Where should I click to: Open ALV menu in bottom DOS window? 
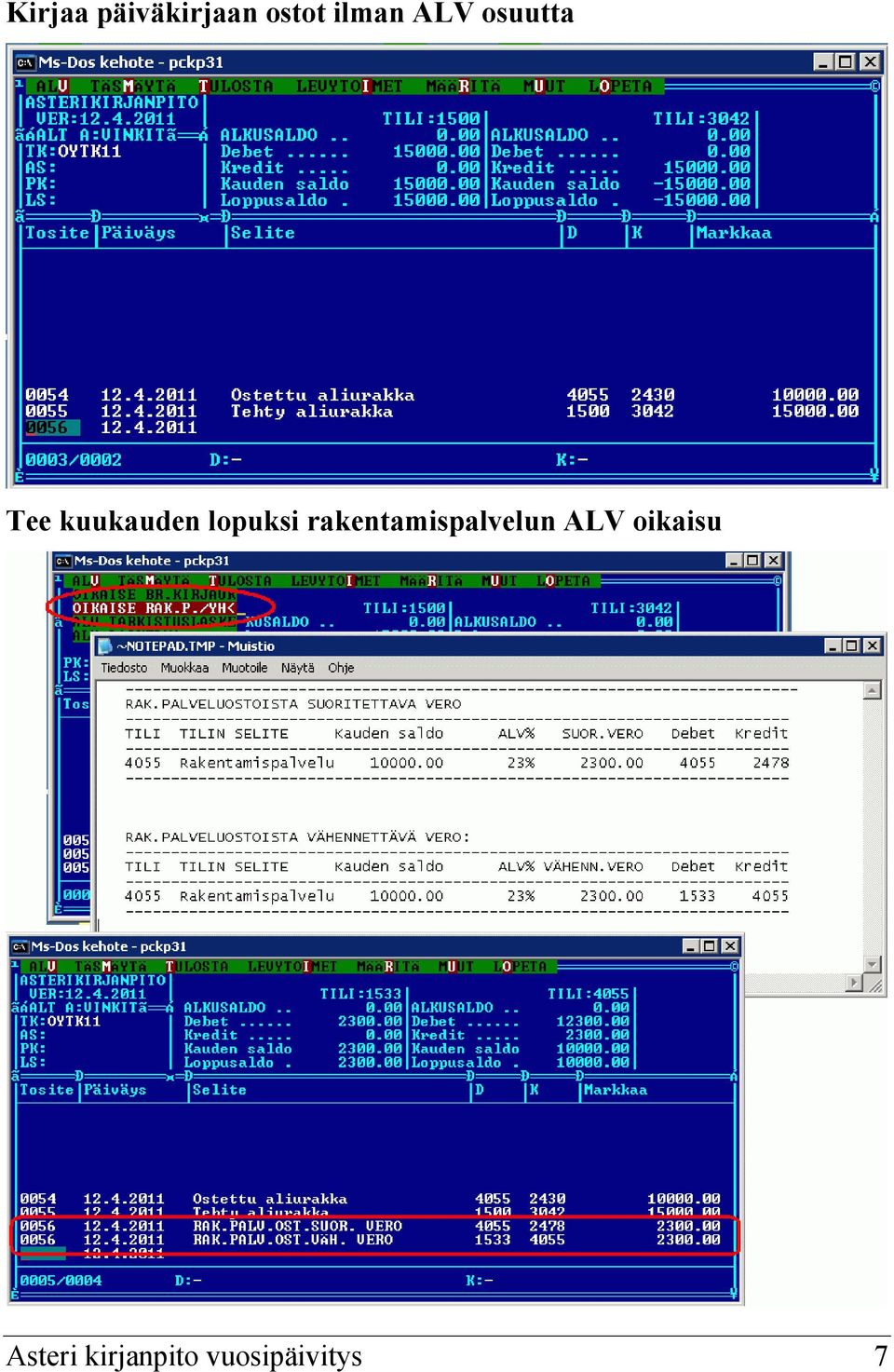(x=42, y=966)
